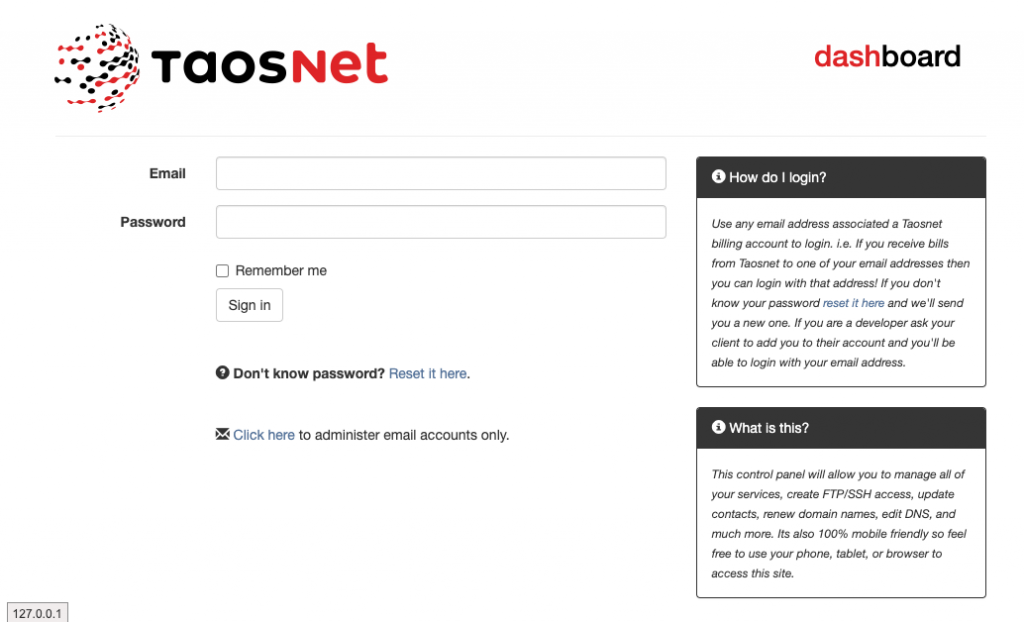Toggle the Remember me checkbox
This screenshot has width=1024, height=622.
click(223, 270)
